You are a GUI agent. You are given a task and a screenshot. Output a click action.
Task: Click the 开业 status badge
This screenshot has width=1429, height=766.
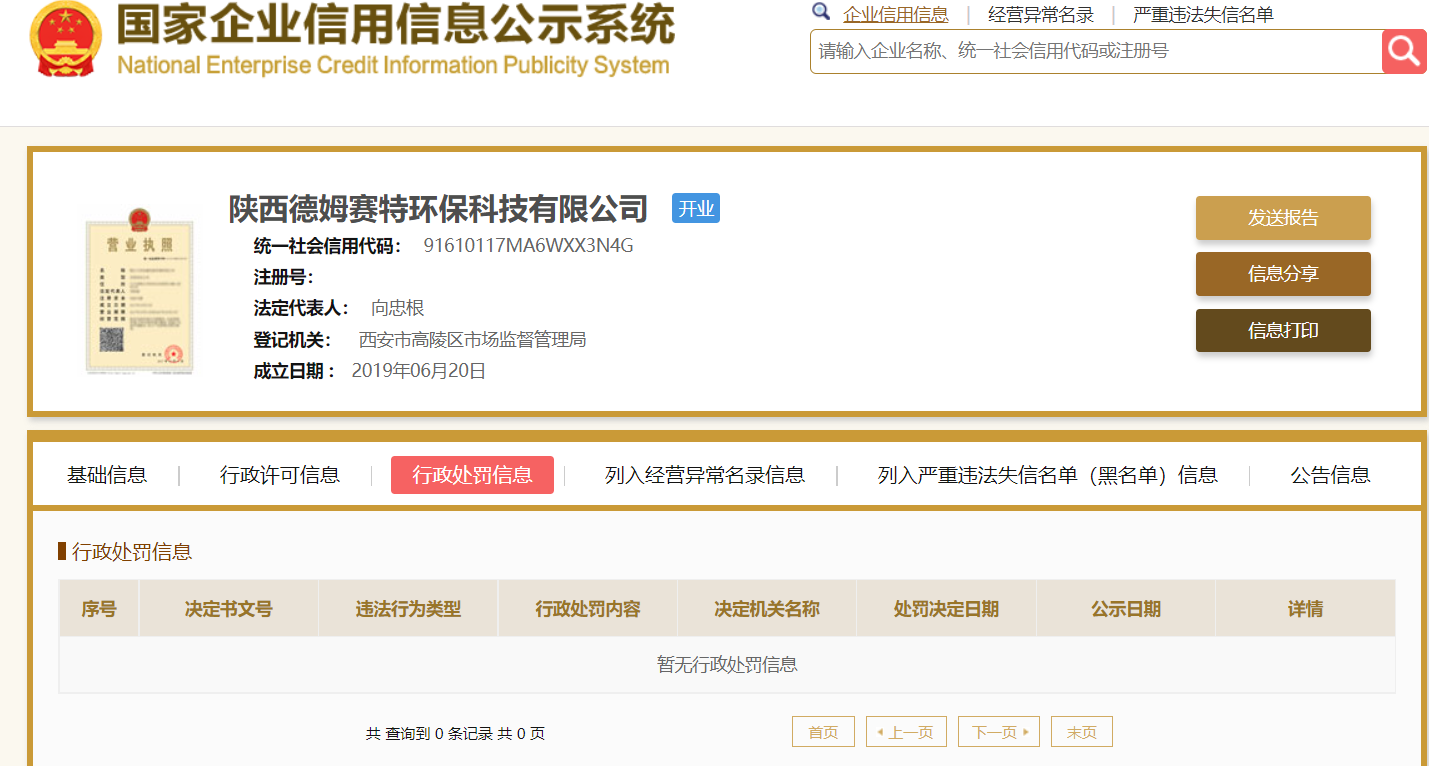[x=696, y=208]
